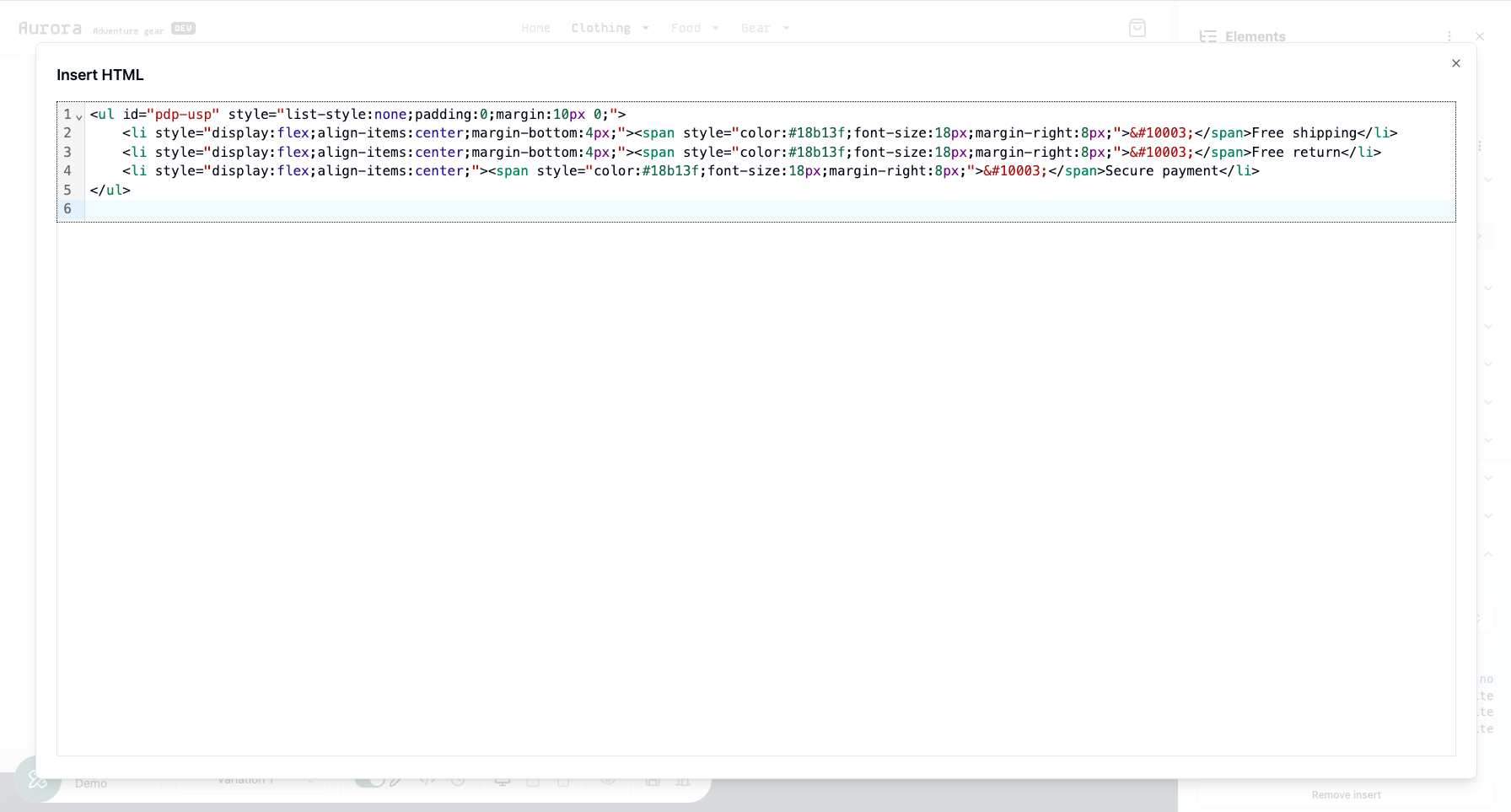Viewport: 1511px width, 812px height.
Task: Close the Insert HTML dialog
Action: click(1455, 63)
